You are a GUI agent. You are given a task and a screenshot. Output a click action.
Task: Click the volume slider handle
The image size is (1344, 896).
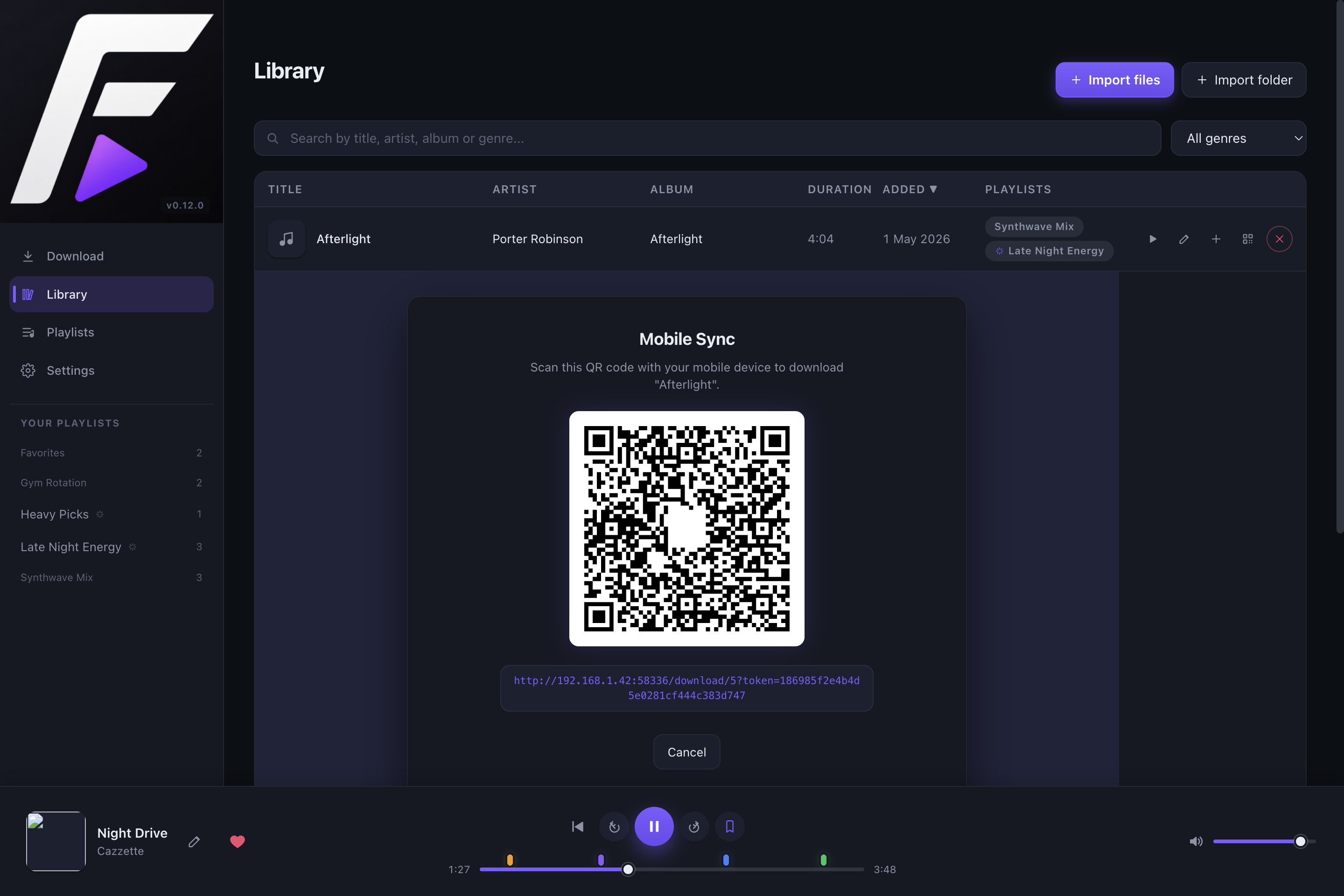[1301, 841]
